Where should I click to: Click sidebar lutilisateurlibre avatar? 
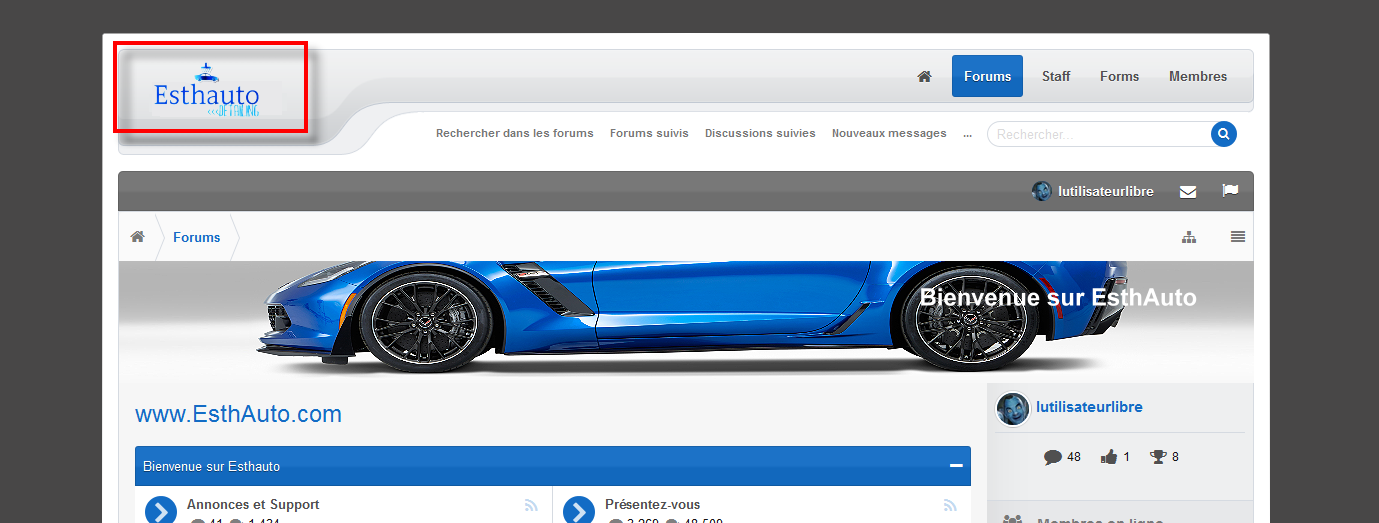pos(1013,409)
